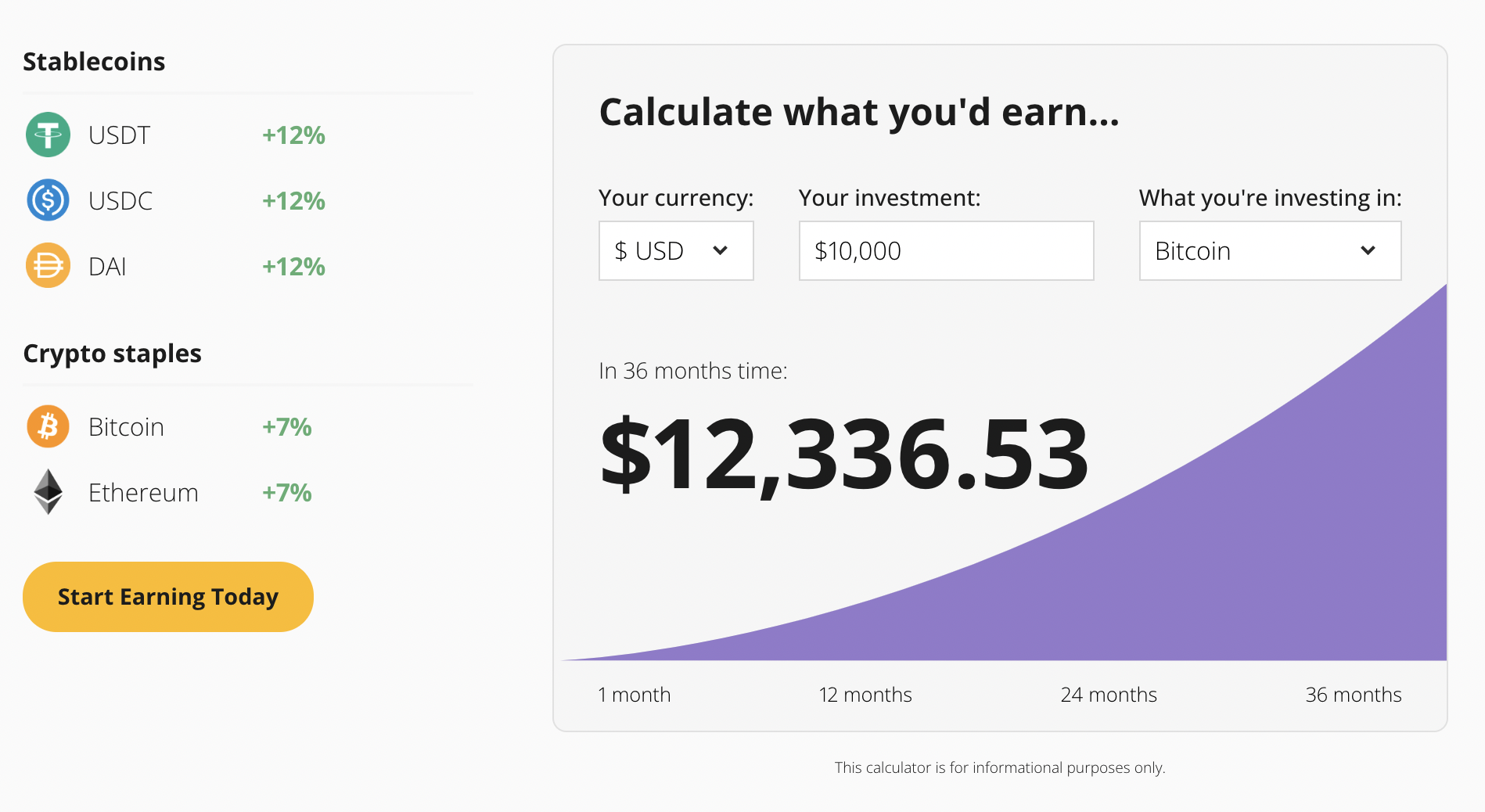Click the +7% next to Ethereum
Screen dimensions: 1485x812
[x=286, y=492]
